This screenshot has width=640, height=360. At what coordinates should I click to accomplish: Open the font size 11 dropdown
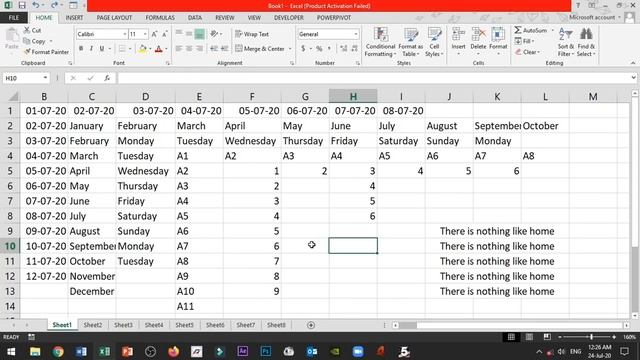point(145,34)
